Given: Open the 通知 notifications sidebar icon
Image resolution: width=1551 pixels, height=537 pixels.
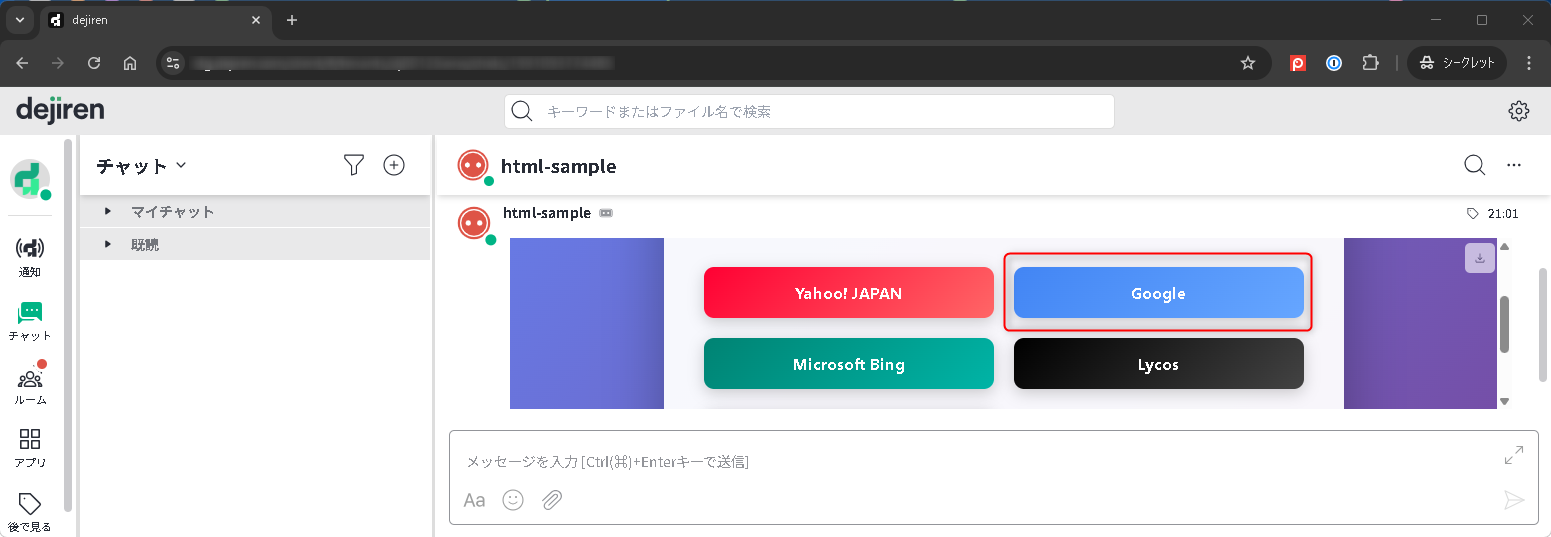Looking at the screenshot, I should (x=30, y=255).
